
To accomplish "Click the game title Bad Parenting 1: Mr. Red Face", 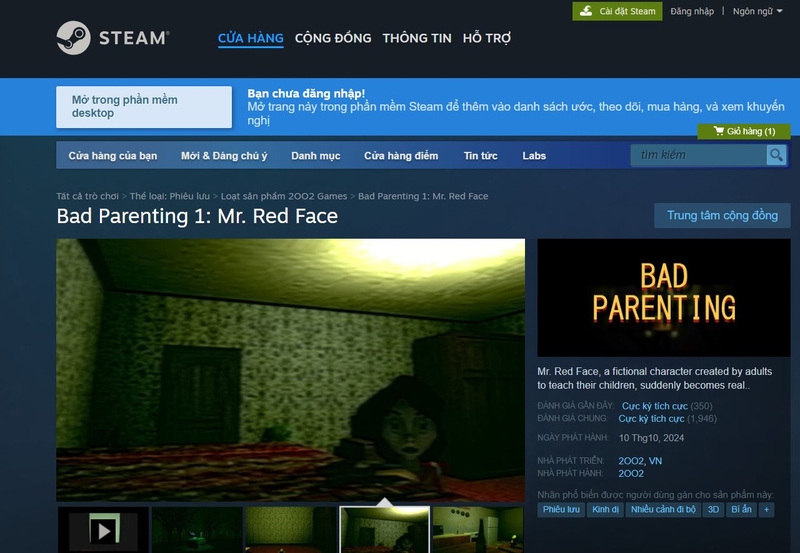I will 197,216.
